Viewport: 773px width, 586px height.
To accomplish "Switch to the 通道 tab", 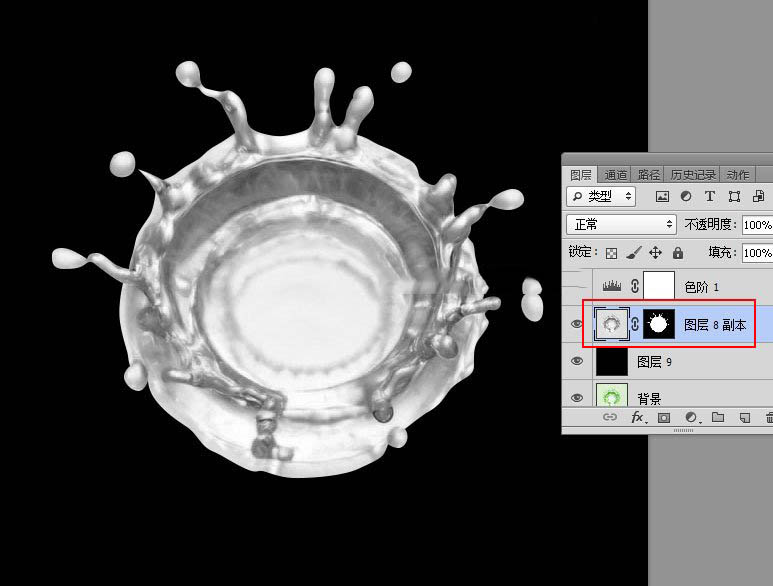I will [x=615, y=175].
